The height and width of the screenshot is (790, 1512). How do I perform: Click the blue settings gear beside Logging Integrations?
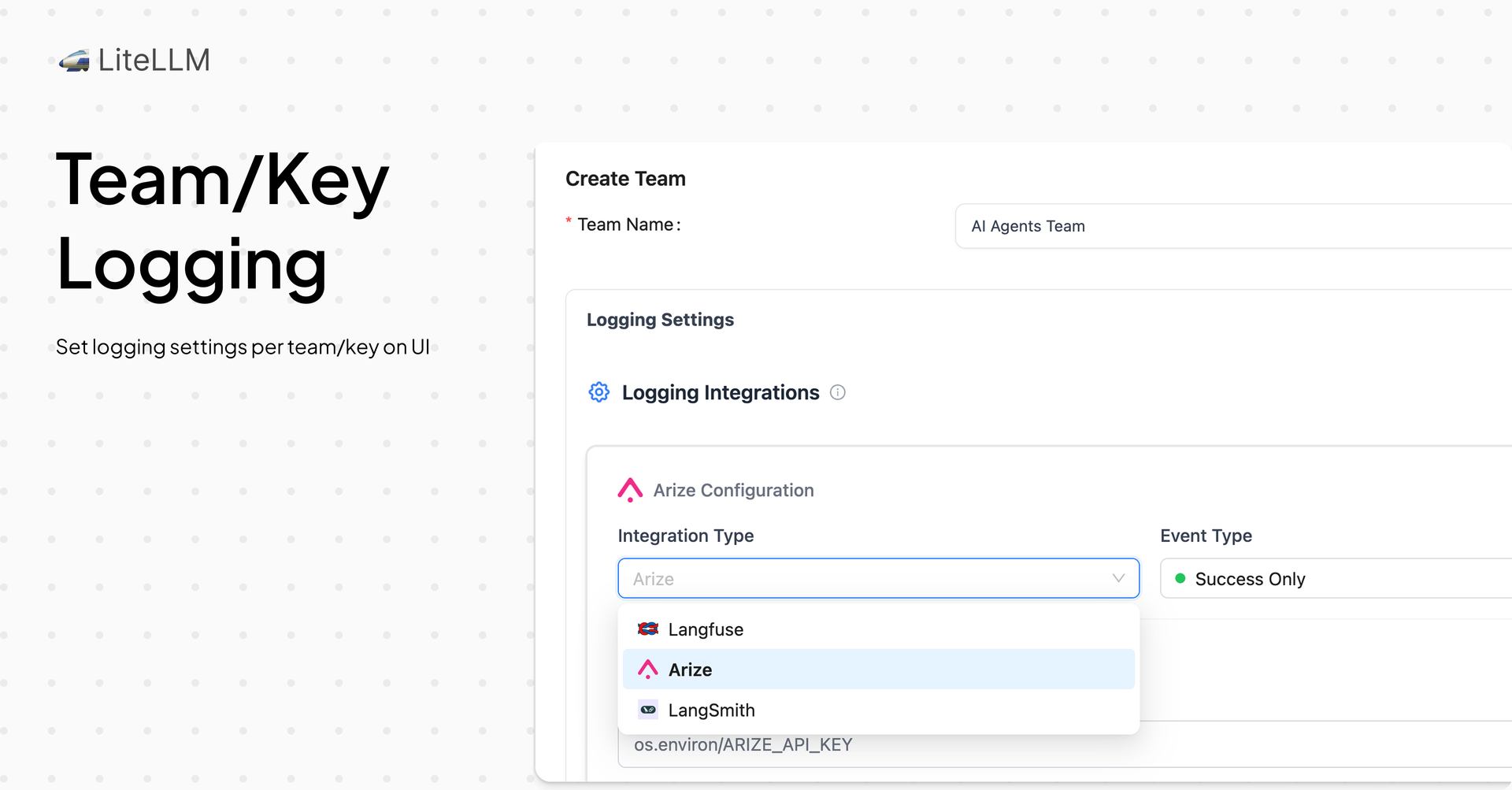point(598,391)
